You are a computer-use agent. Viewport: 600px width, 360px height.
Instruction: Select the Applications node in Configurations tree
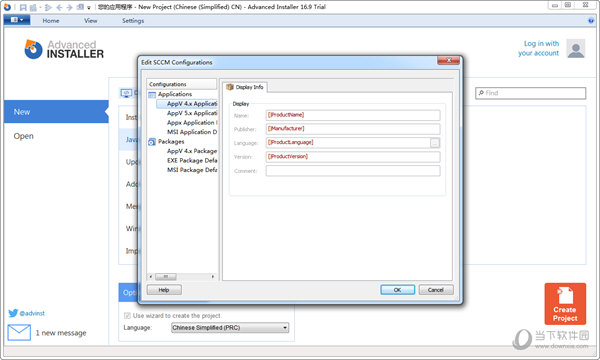[175, 94]
